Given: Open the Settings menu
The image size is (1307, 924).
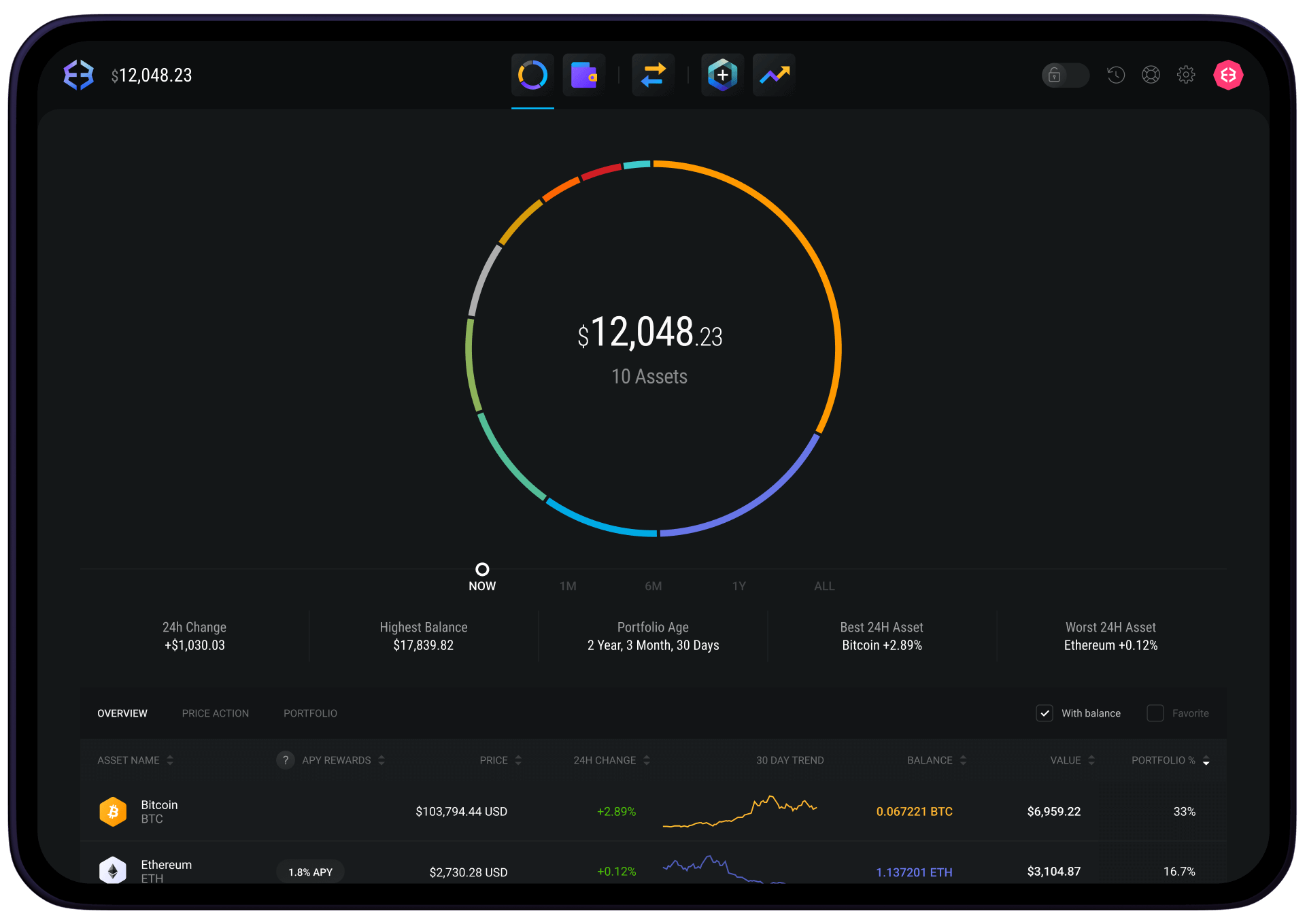Looking at the screenshot, I should (x=1187, y=75).
